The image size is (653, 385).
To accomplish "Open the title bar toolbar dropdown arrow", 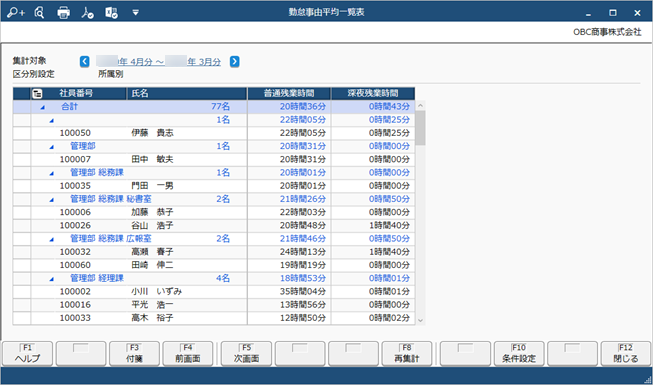I will click(135, 13).
